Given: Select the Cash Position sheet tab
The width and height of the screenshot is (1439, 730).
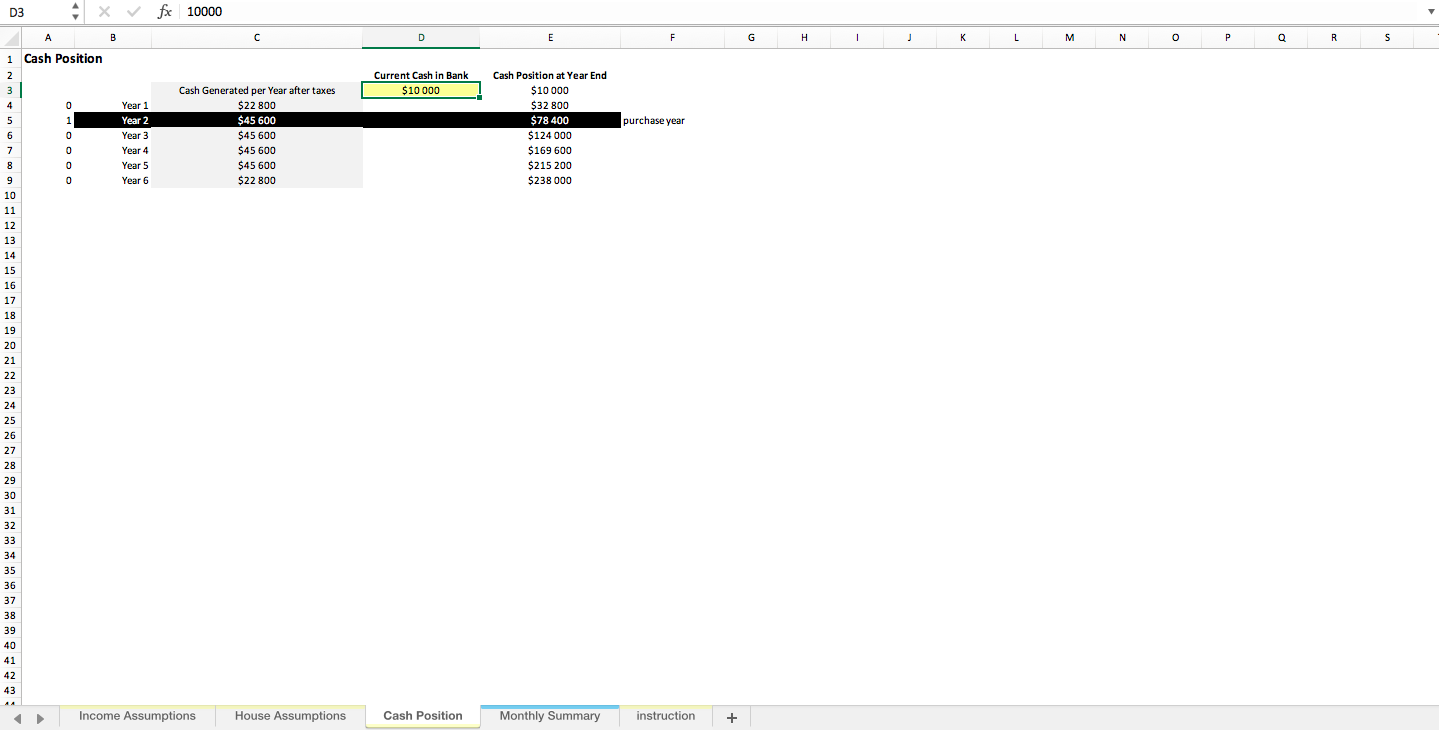Looking at the screenshot, I should tap(422, 716).
